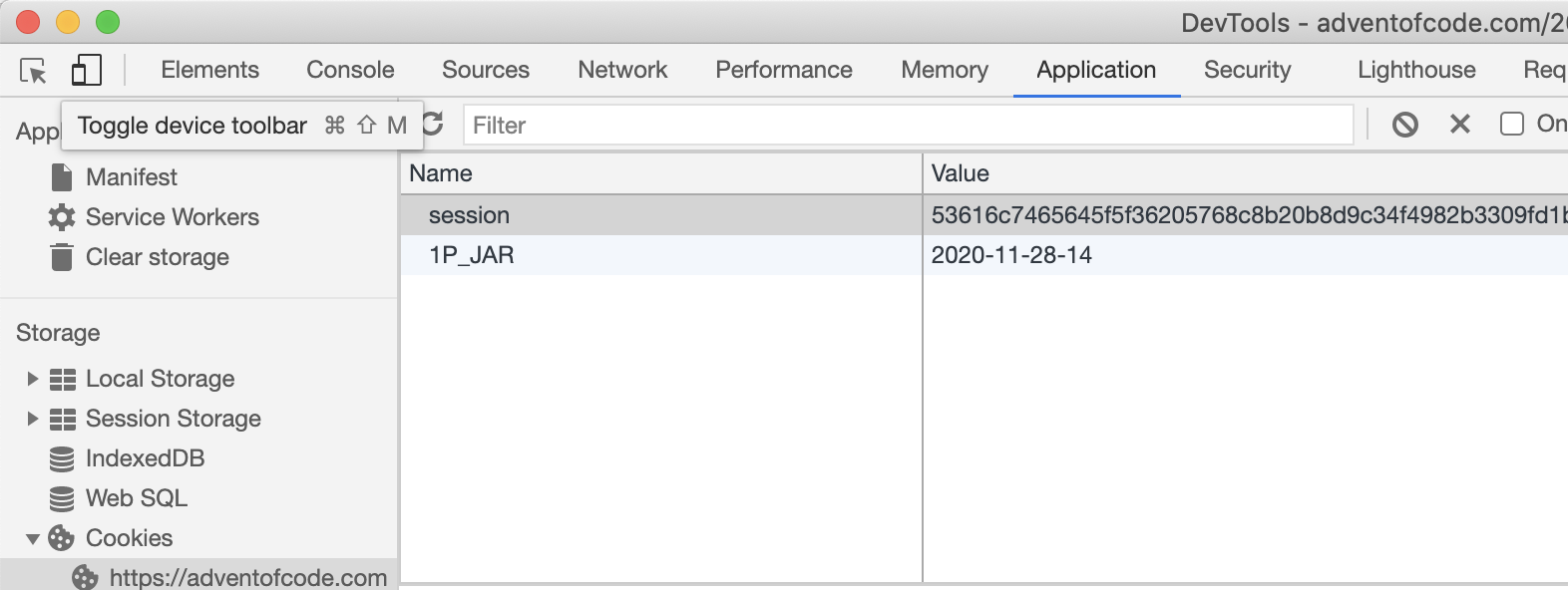1568x590 pixels.
Task: Switch to the Network tab
Action: tap(622, 70)
